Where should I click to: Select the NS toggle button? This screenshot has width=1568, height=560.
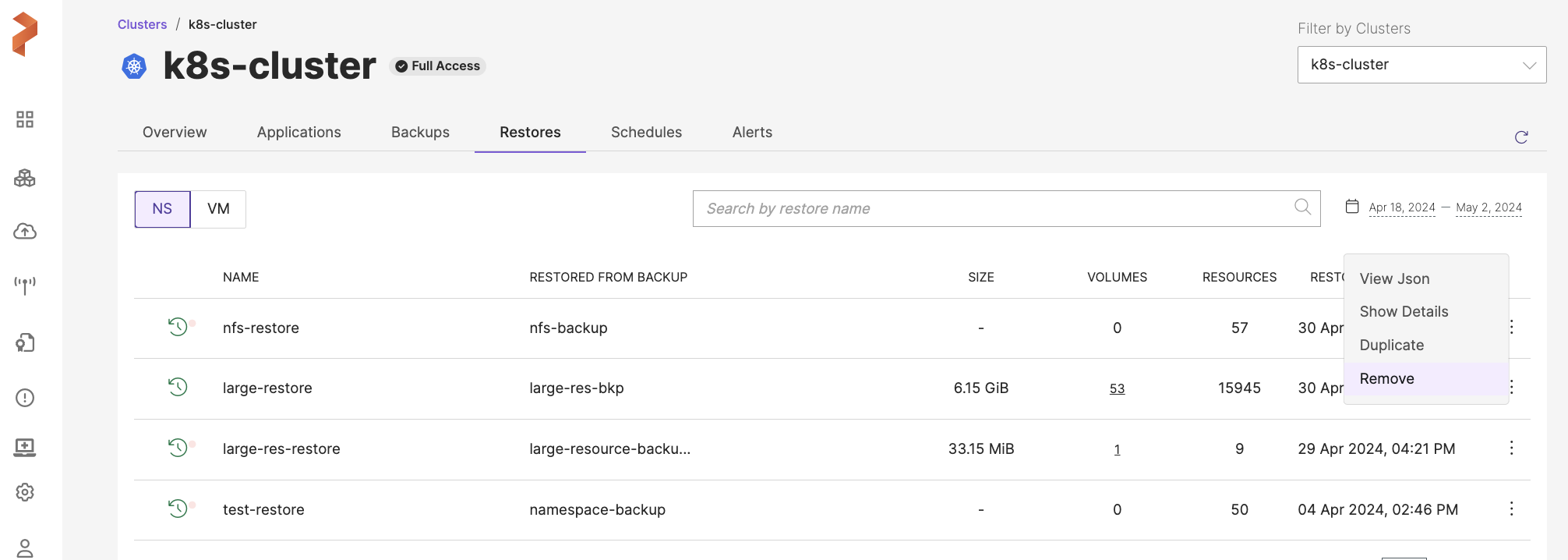click(162, 209)
